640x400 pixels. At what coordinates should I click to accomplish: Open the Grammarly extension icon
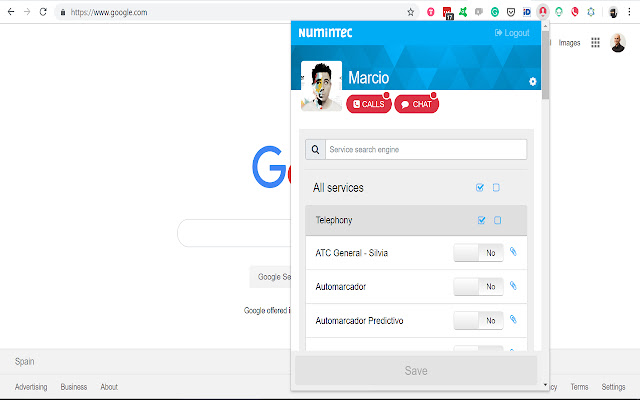point(495,12)
